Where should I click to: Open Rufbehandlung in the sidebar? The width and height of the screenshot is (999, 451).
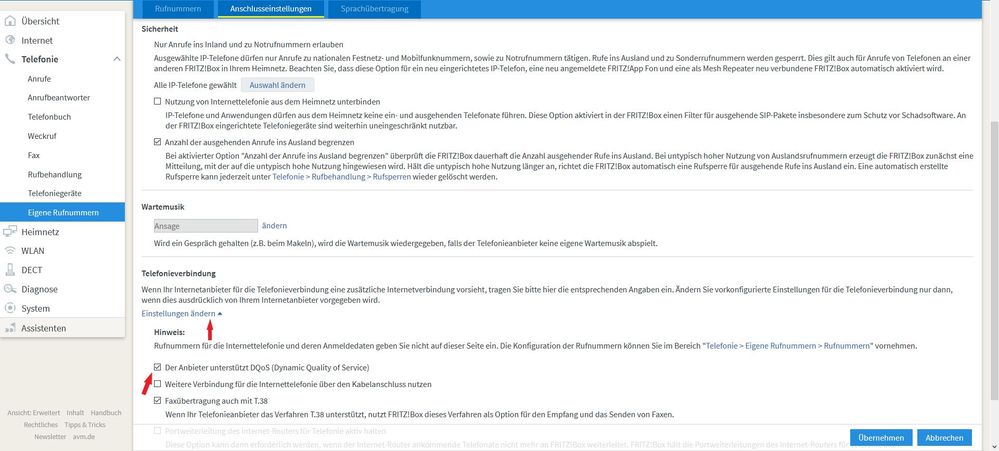pyautogui.click(x=55, y=175)
